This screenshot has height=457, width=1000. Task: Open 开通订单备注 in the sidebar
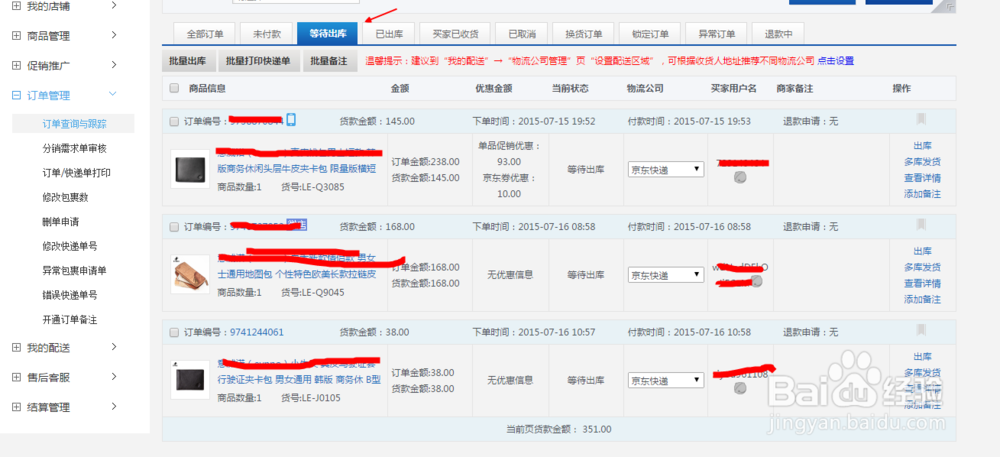tap(70, 319)
